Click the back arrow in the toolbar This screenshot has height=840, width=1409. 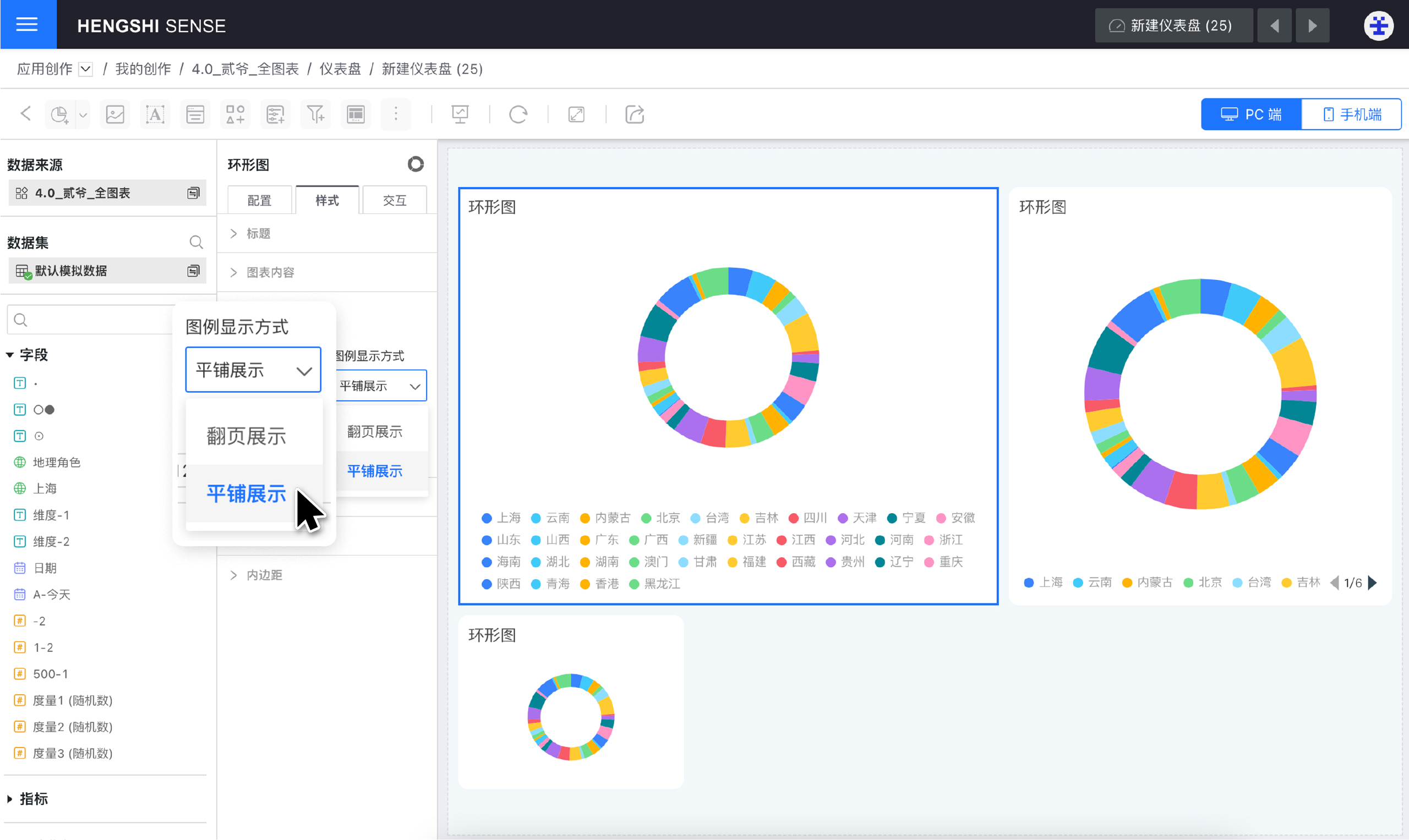pos(25,114)
